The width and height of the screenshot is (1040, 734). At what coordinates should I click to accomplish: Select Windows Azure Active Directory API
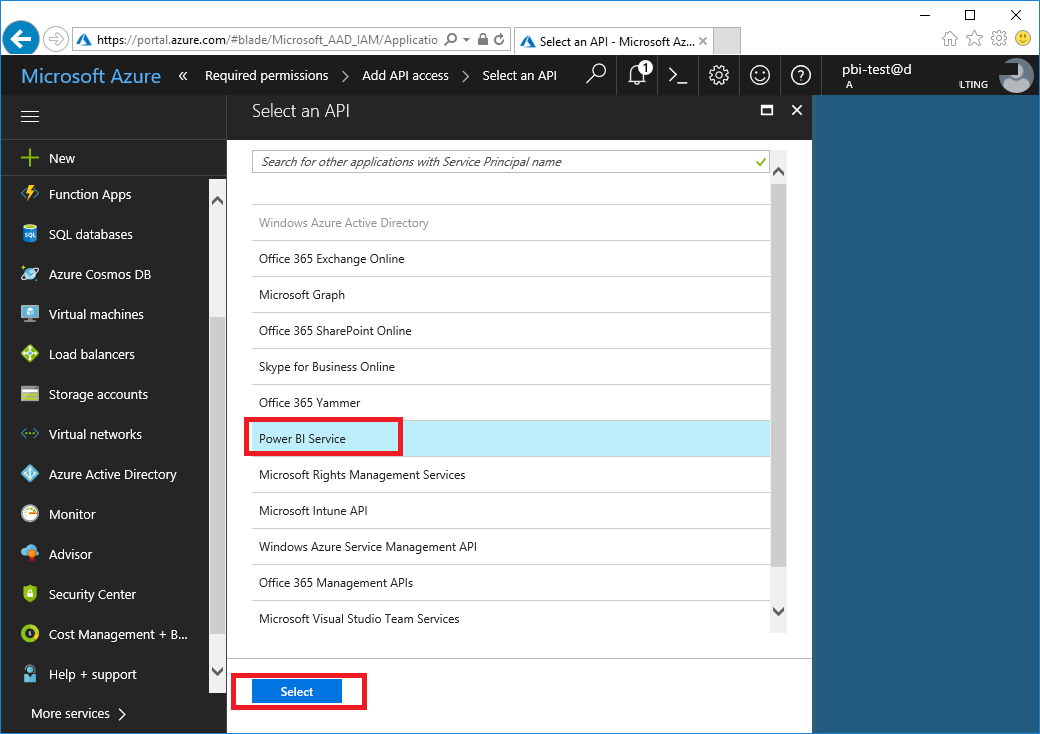[511, 223]
